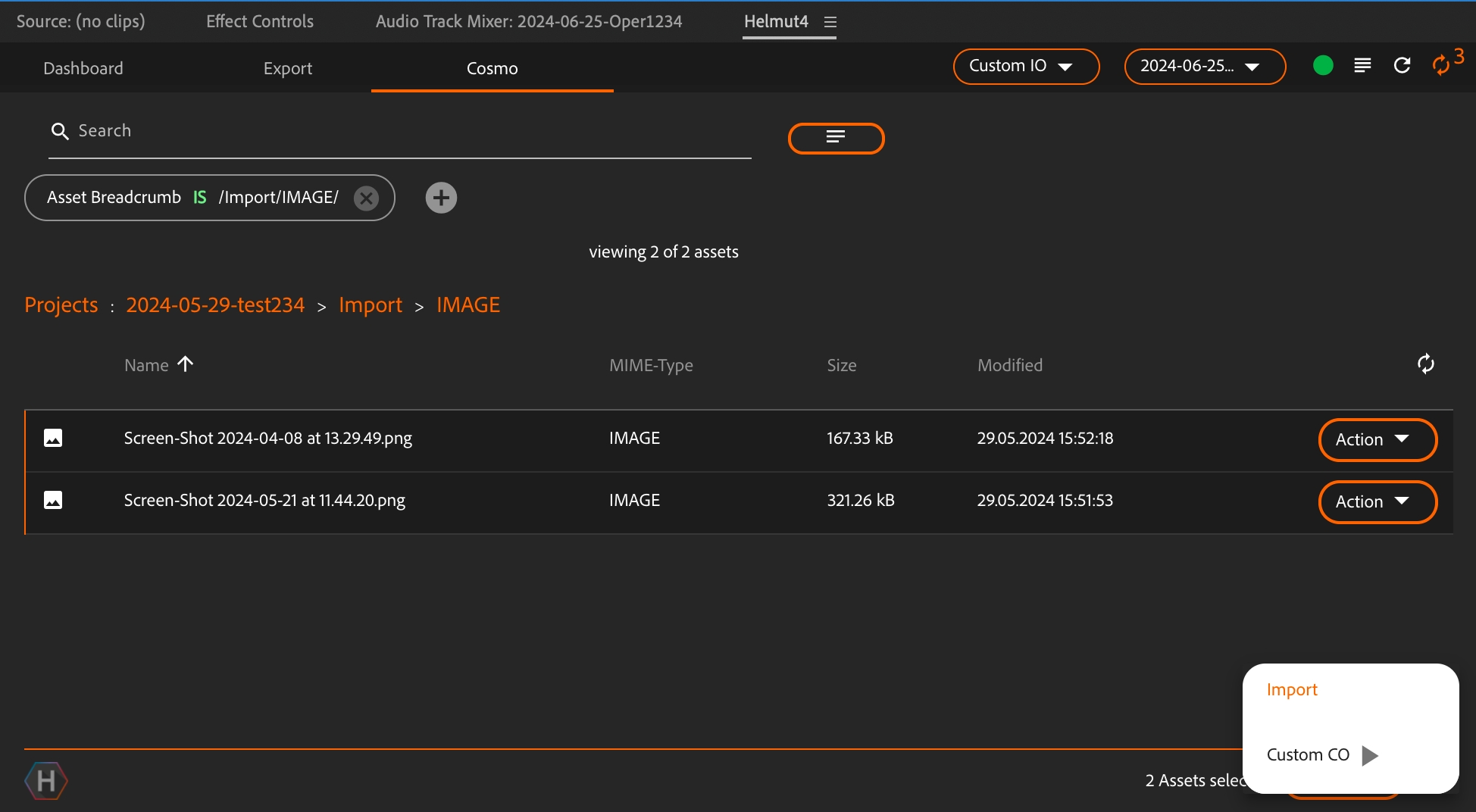Open the Helmut4 panel menu icon
Screen dimensions: 1476x812
click(830, 22)
